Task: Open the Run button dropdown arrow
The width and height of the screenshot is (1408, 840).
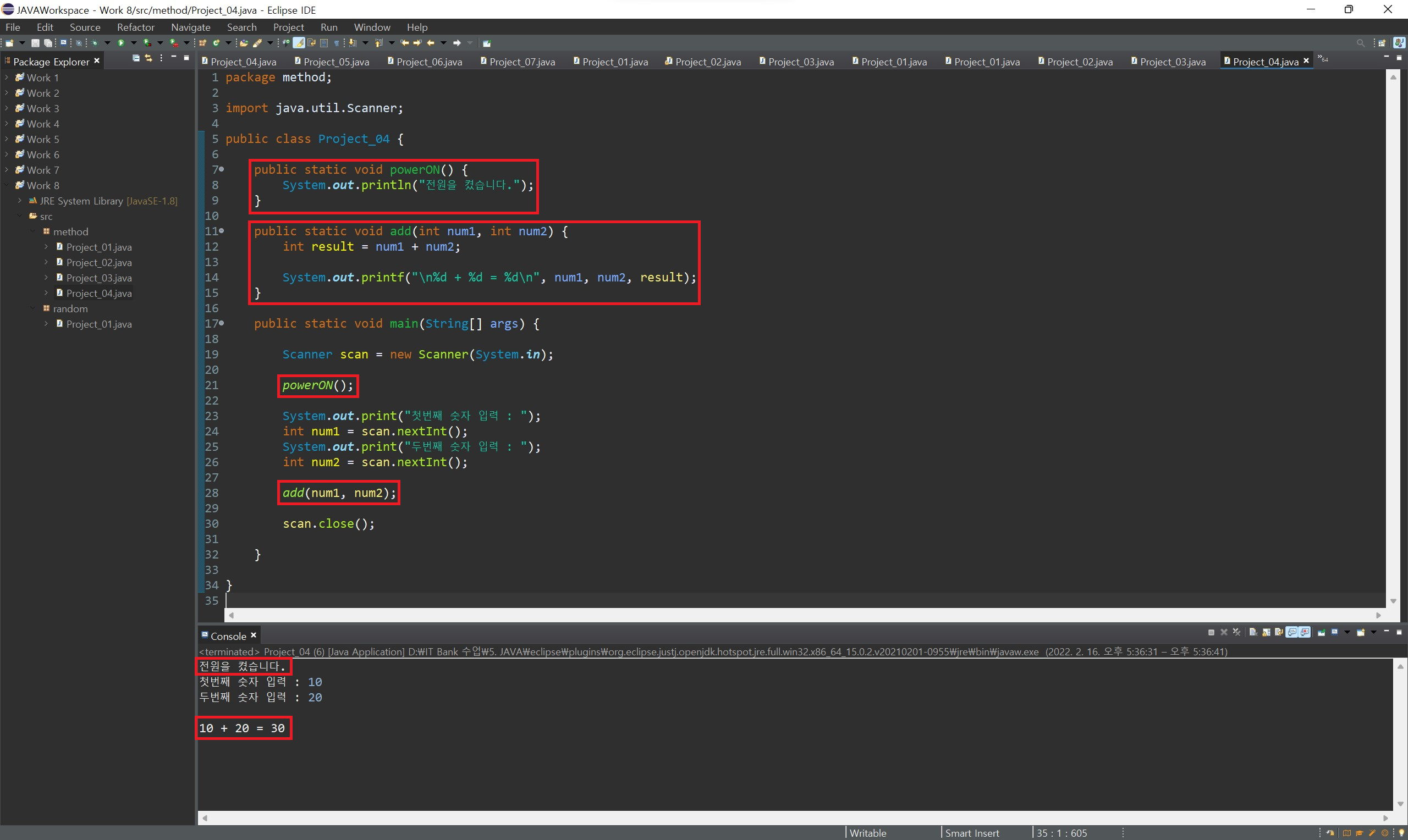Action: [134, 43]
